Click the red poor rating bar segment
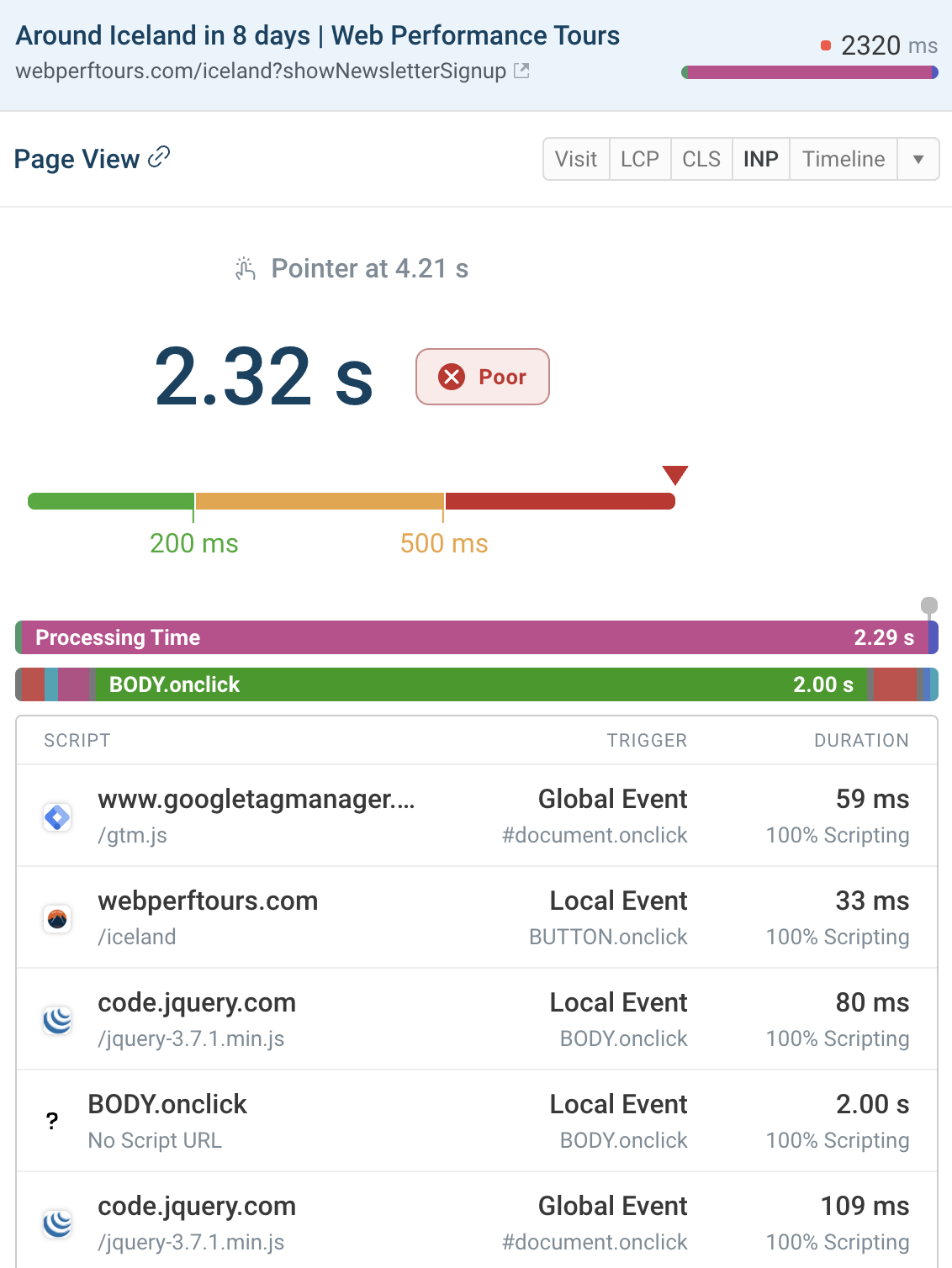 click(x=560, y=501)
